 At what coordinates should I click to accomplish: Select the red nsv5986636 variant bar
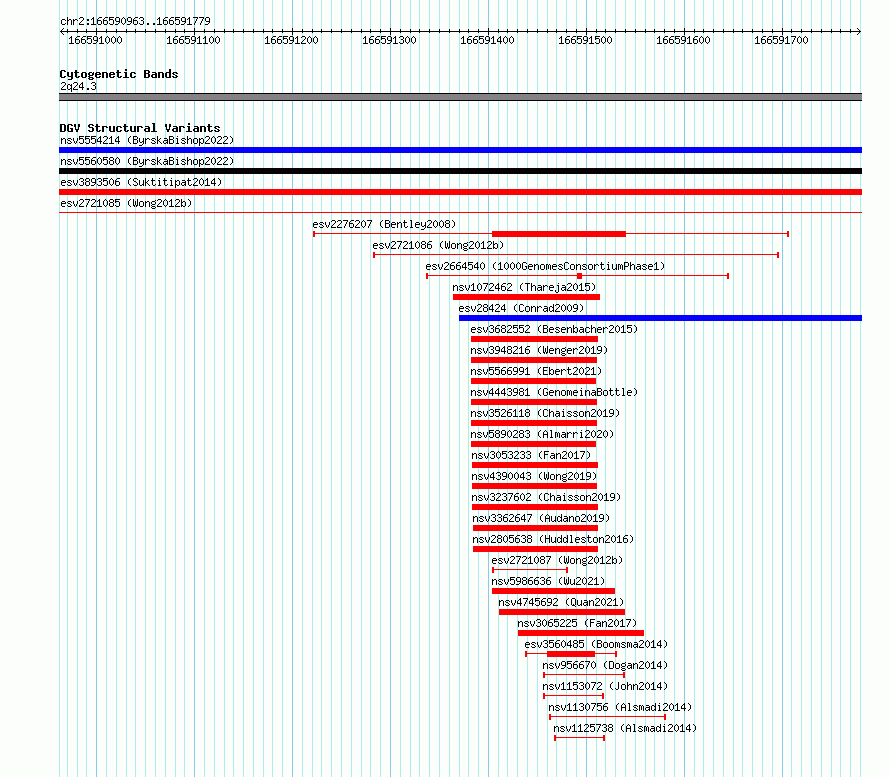tap(553, 591)
